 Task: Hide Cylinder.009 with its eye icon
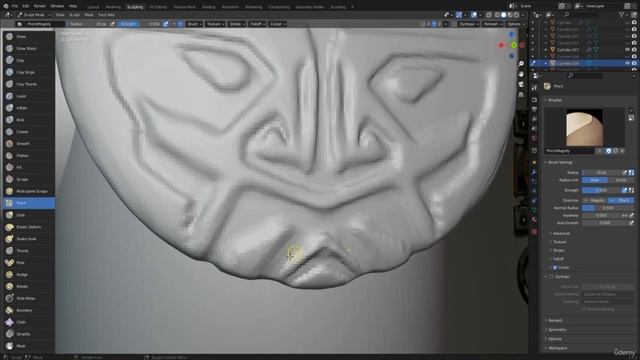pos(627,64)
